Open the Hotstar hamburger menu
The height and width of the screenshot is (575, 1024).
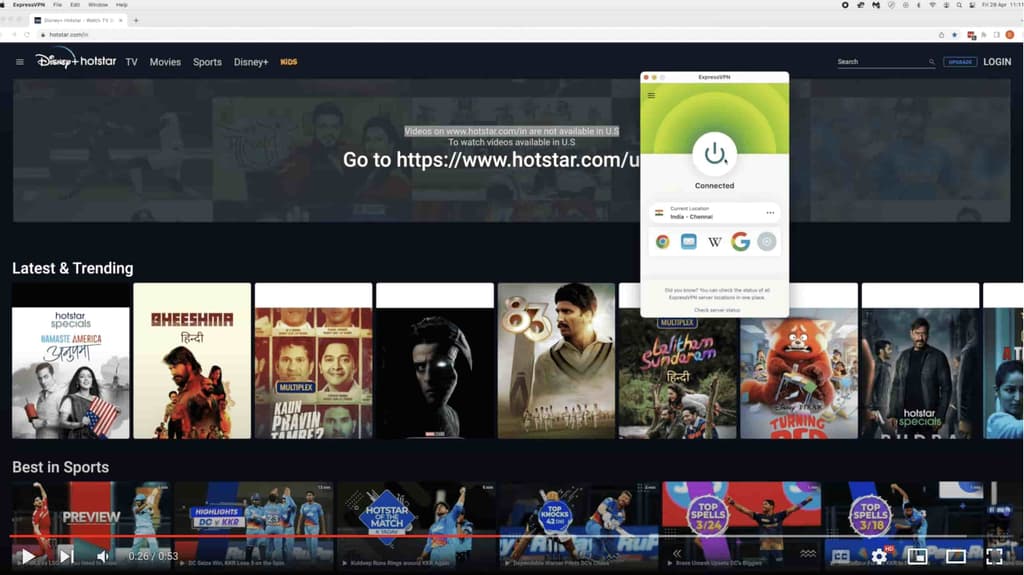pyautogui.click(x=20, y=62)
